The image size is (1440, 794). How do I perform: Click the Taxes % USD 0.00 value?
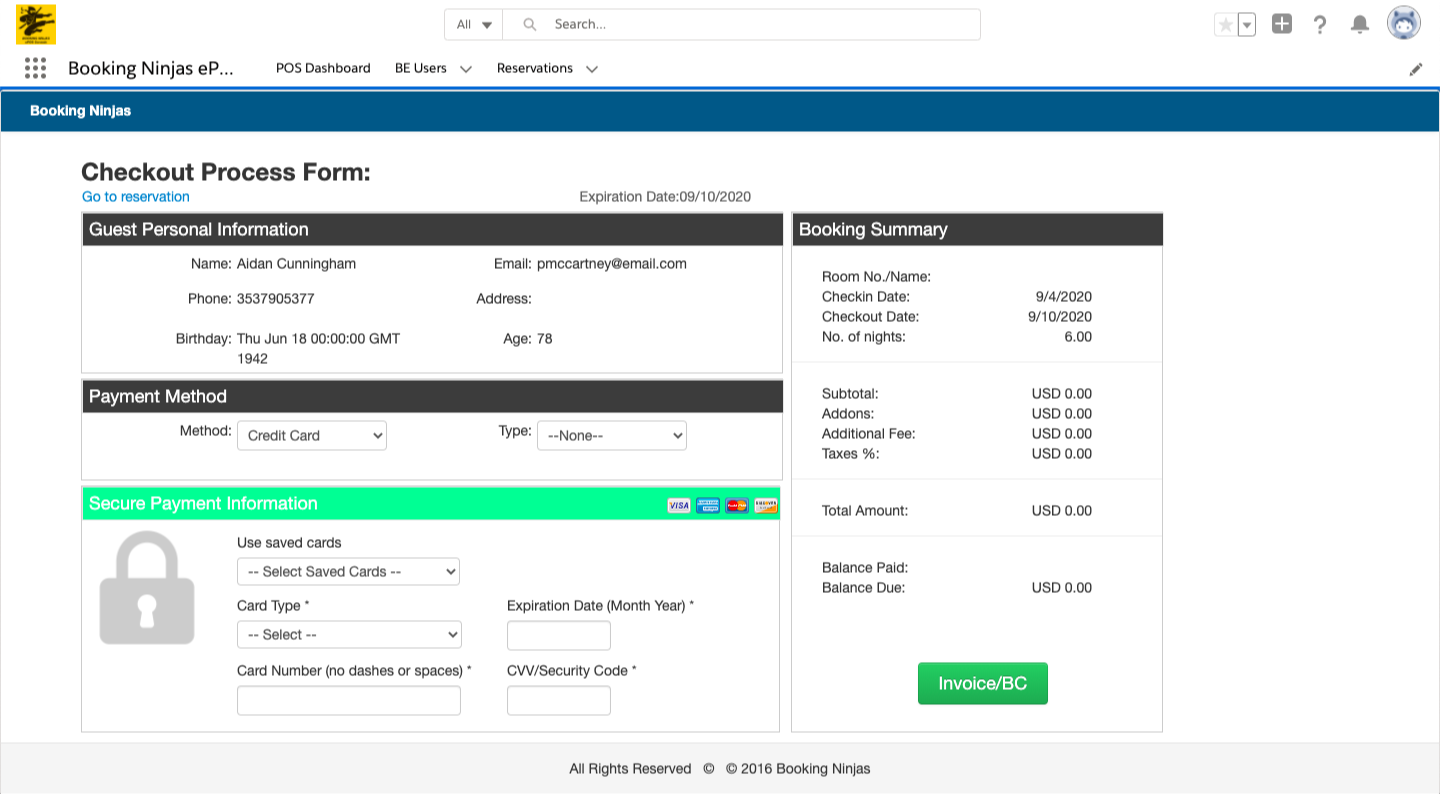[1062, 453]
